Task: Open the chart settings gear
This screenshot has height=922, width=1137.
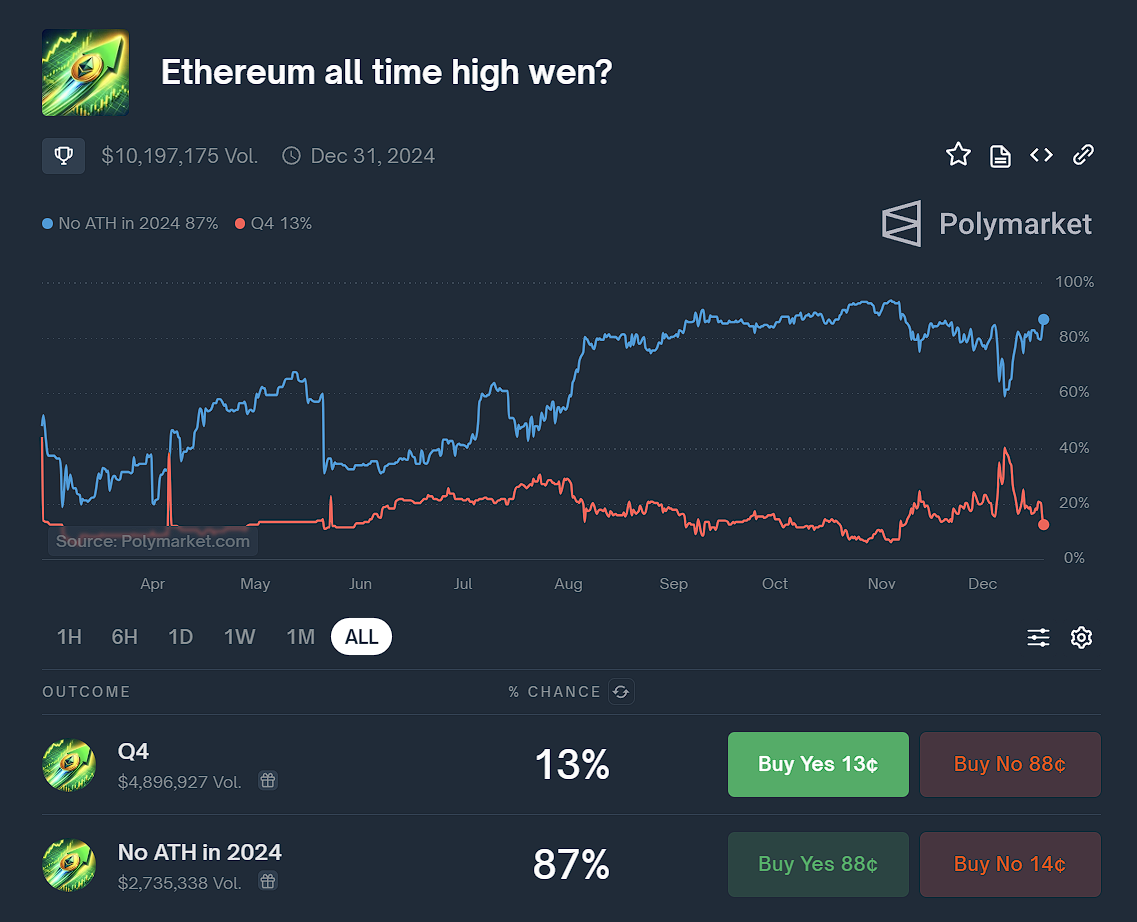Action: [1081, 636]
